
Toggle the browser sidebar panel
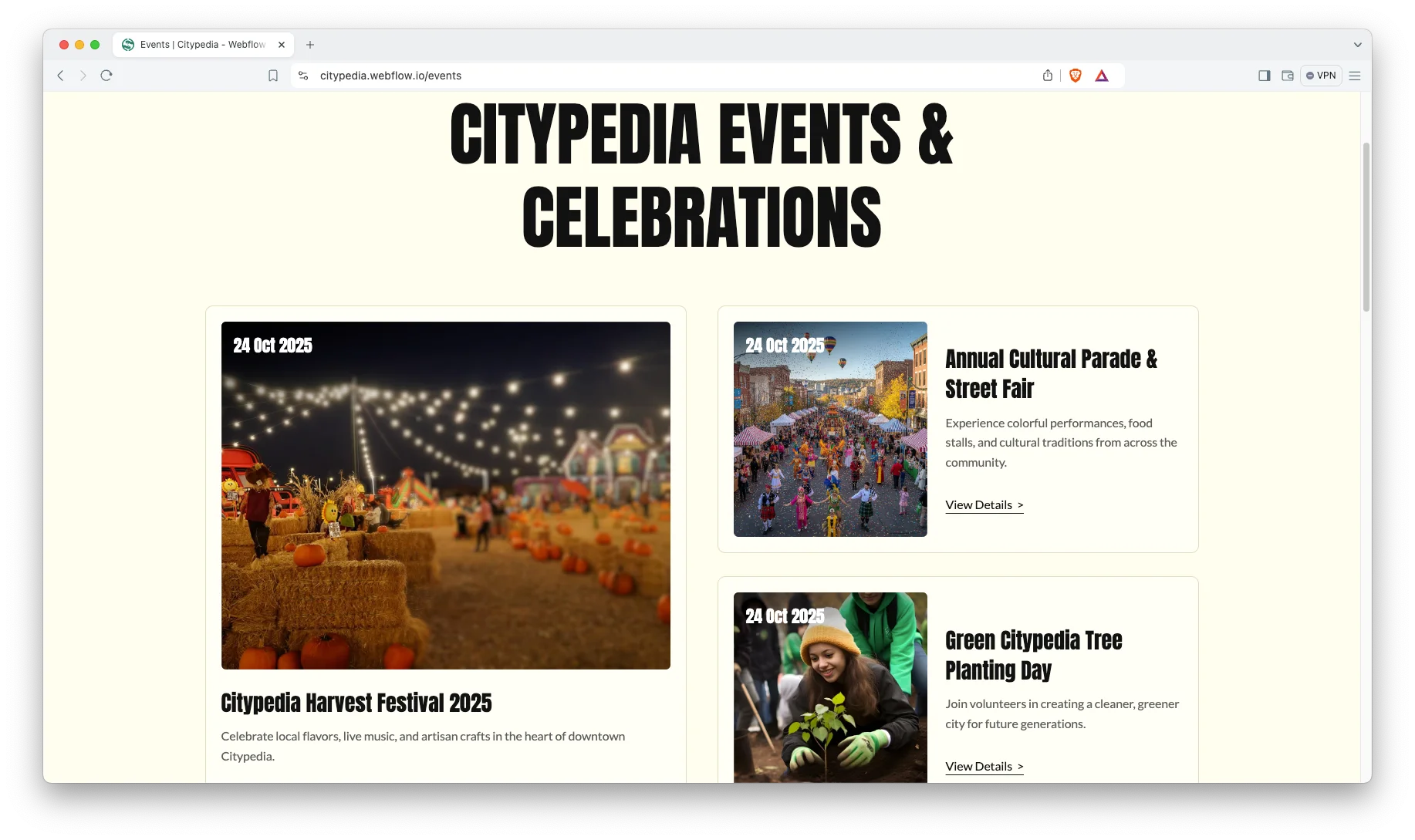(1264, 76)
